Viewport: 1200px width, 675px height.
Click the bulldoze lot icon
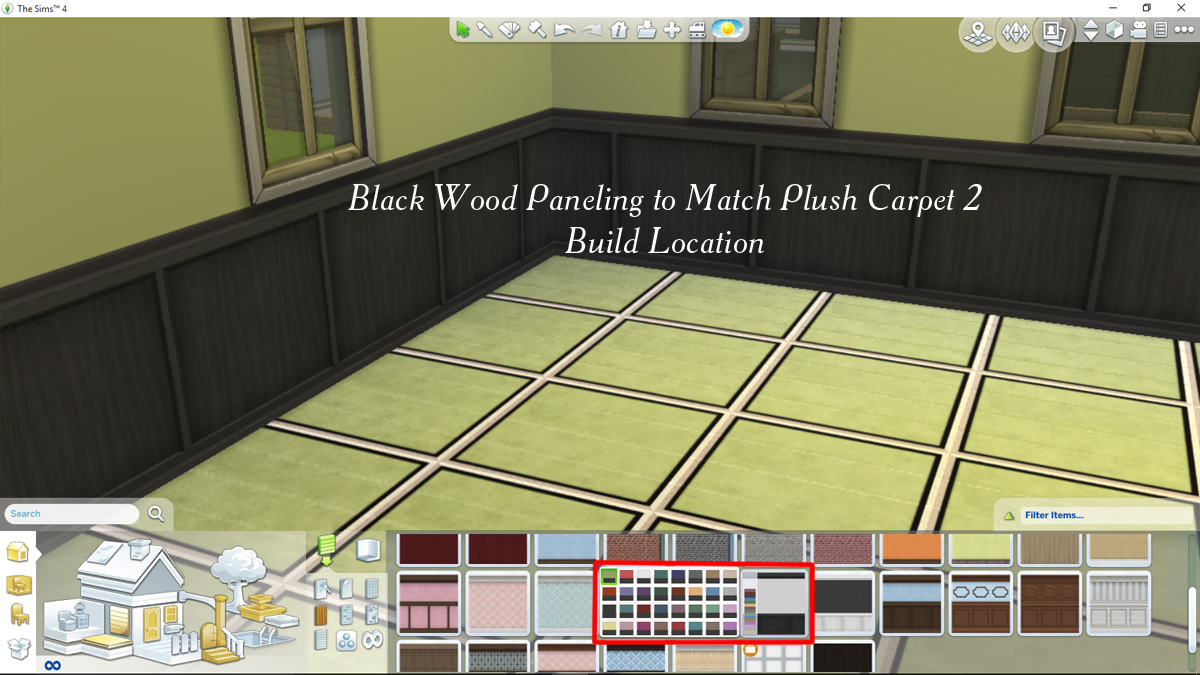coord(697,29)
